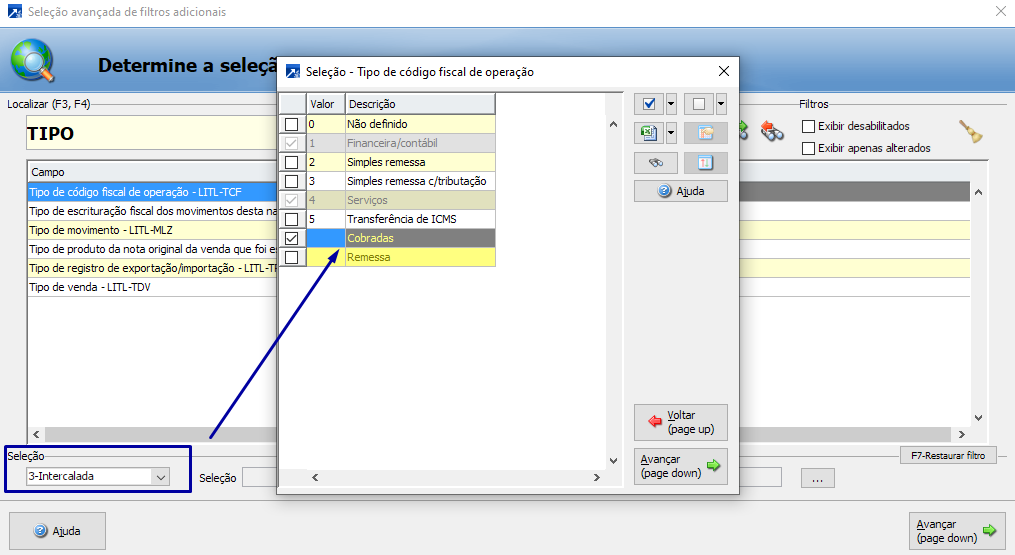Toggle checkbox for Remessa row
This screenshot has width=1015, height=555.
coord(292,258)
